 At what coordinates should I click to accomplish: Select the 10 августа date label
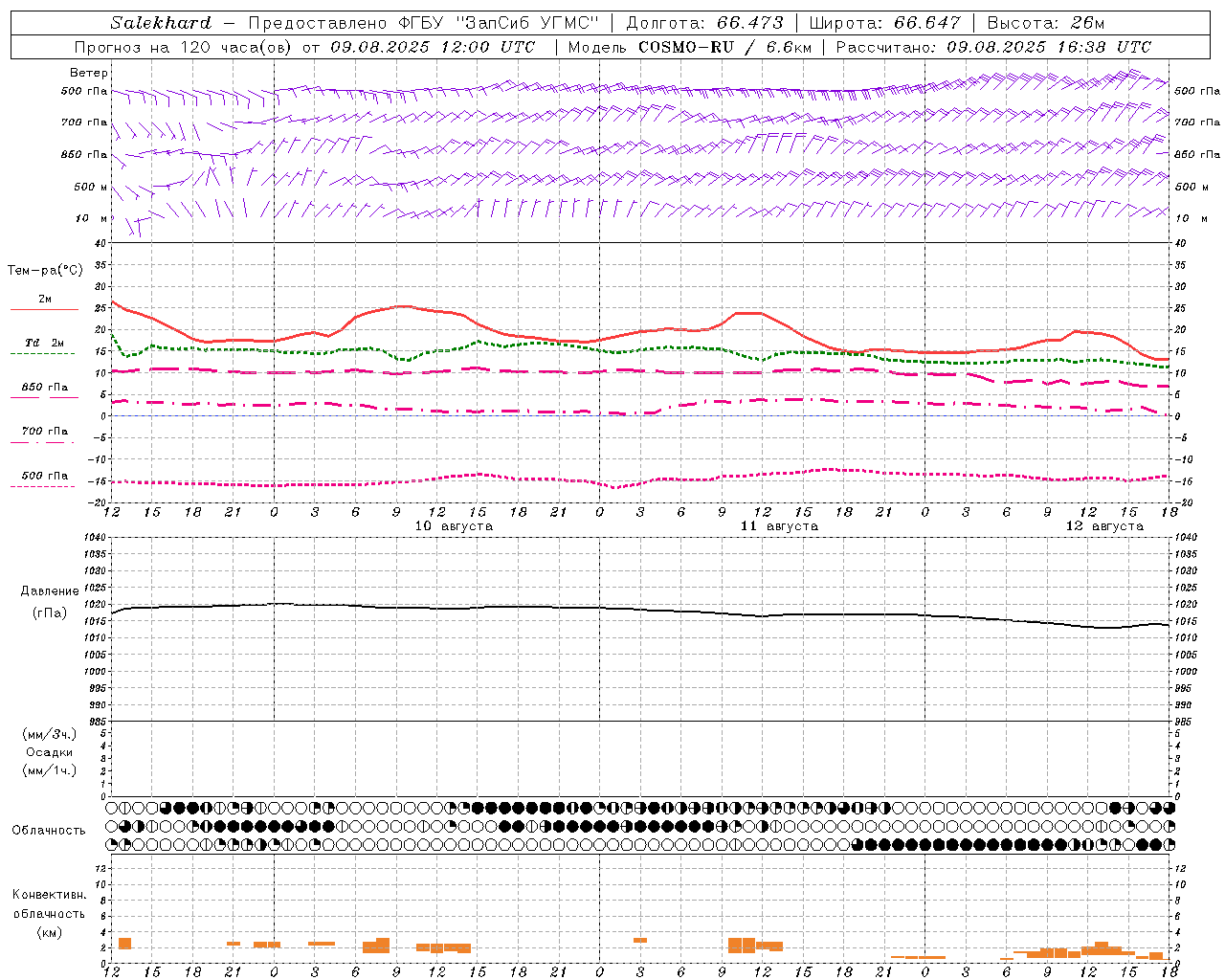pyautogui.click(x=454, y=526)
